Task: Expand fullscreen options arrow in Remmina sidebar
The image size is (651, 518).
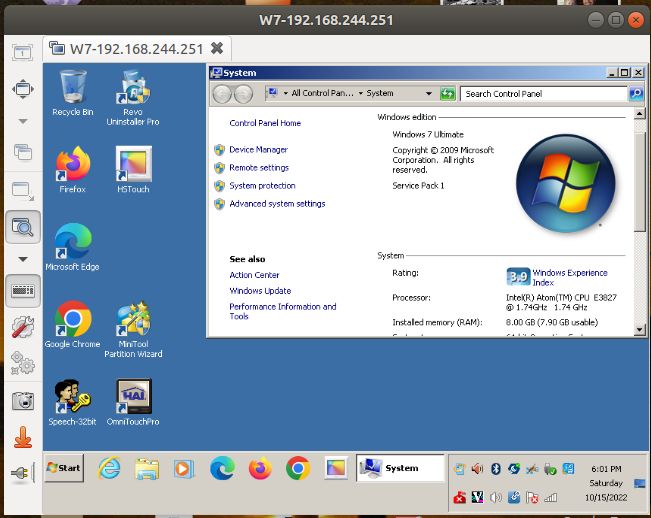Action: point(23,121)
